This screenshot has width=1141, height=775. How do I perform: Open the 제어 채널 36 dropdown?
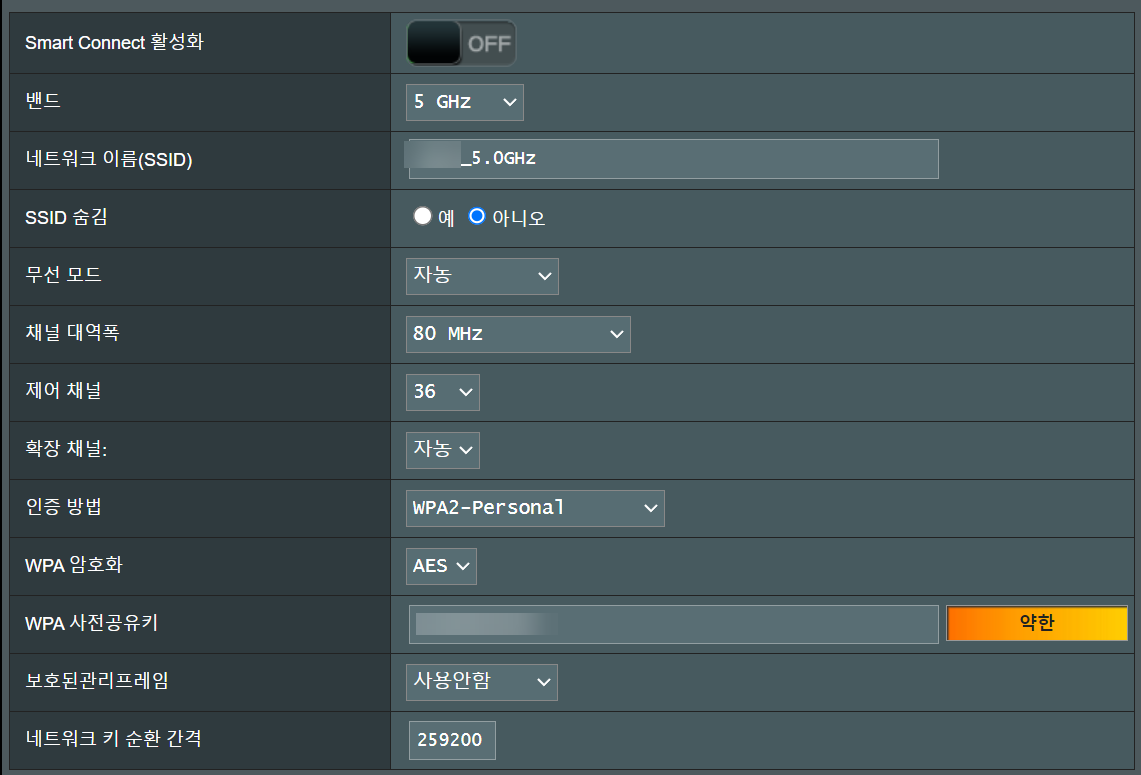pos(442,392)
